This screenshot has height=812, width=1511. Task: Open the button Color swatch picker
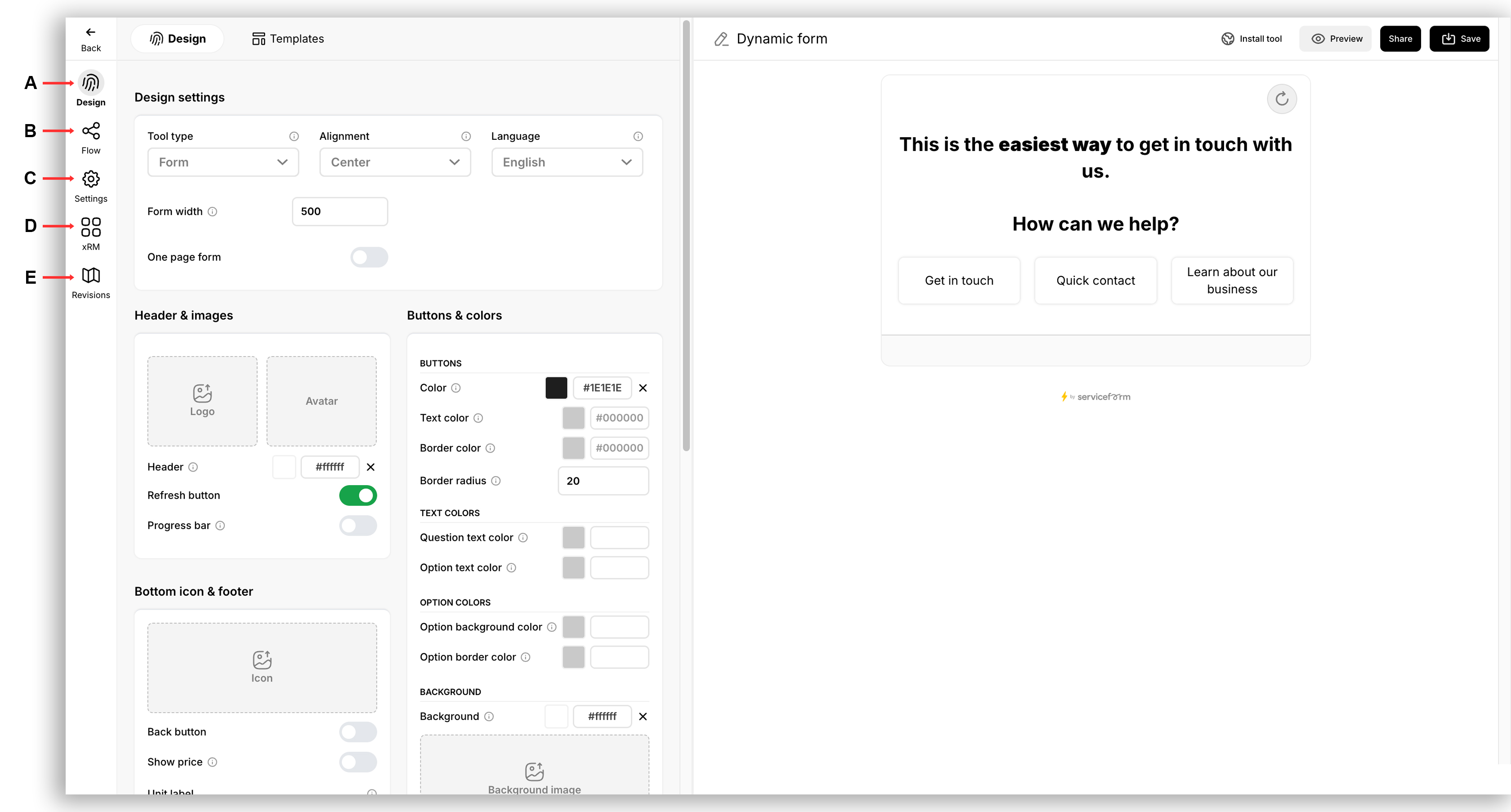pyautogui.click(x=556, y=388)
